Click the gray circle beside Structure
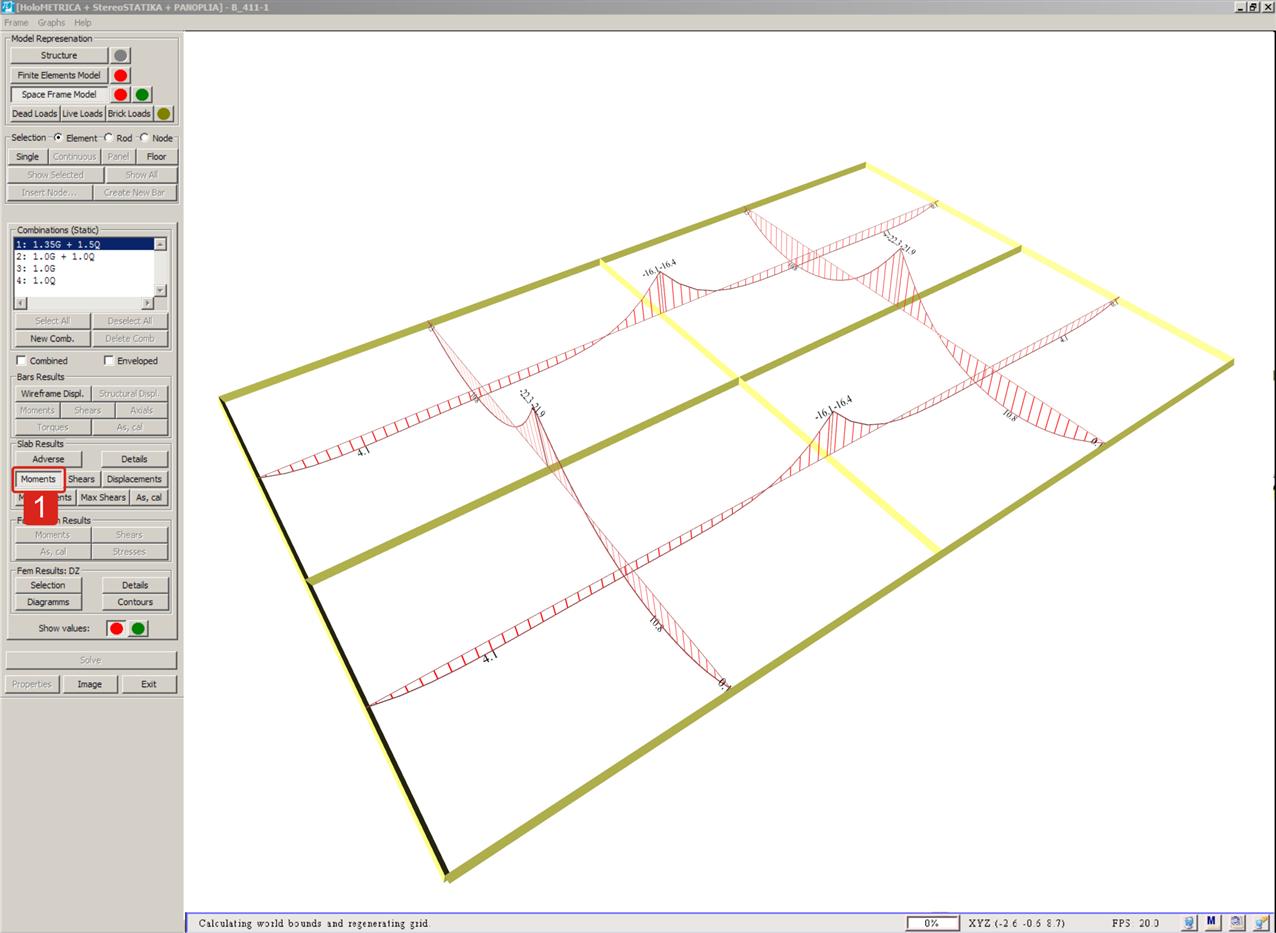Screen dimensions: 1276x933 pyautogui.click(x=121, y=56)
